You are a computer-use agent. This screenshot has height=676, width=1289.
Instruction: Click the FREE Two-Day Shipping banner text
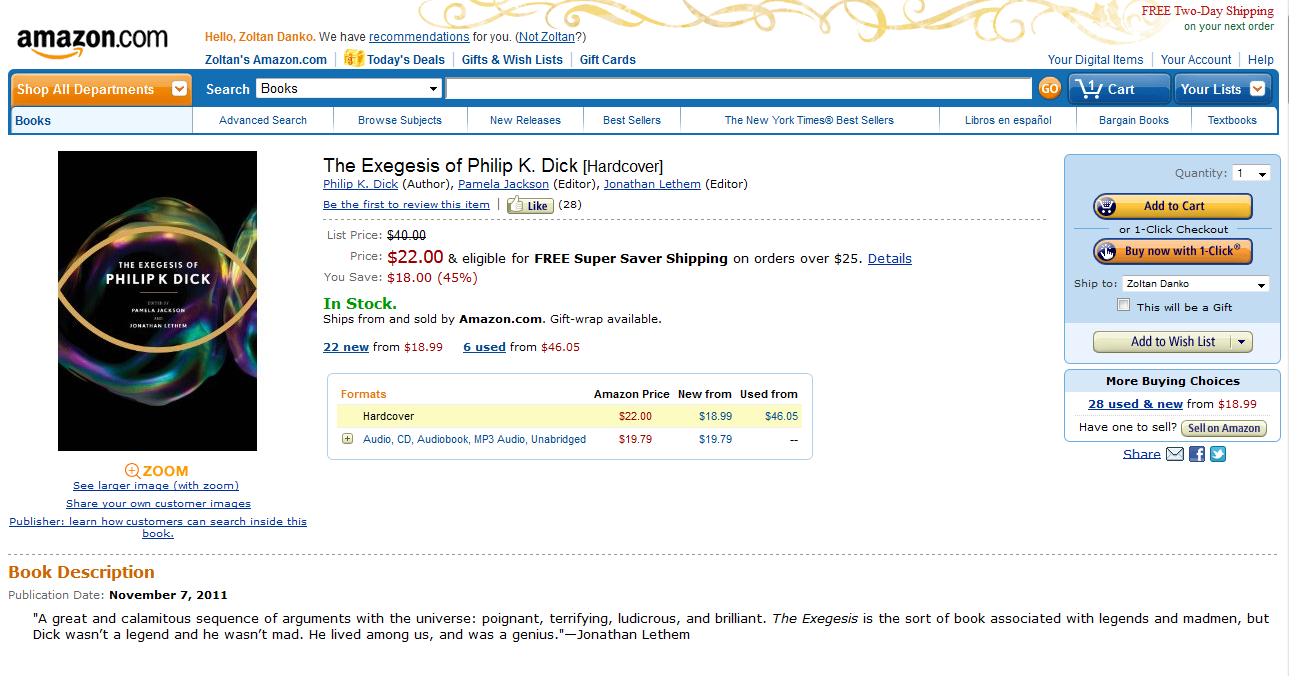(1208, 11)
